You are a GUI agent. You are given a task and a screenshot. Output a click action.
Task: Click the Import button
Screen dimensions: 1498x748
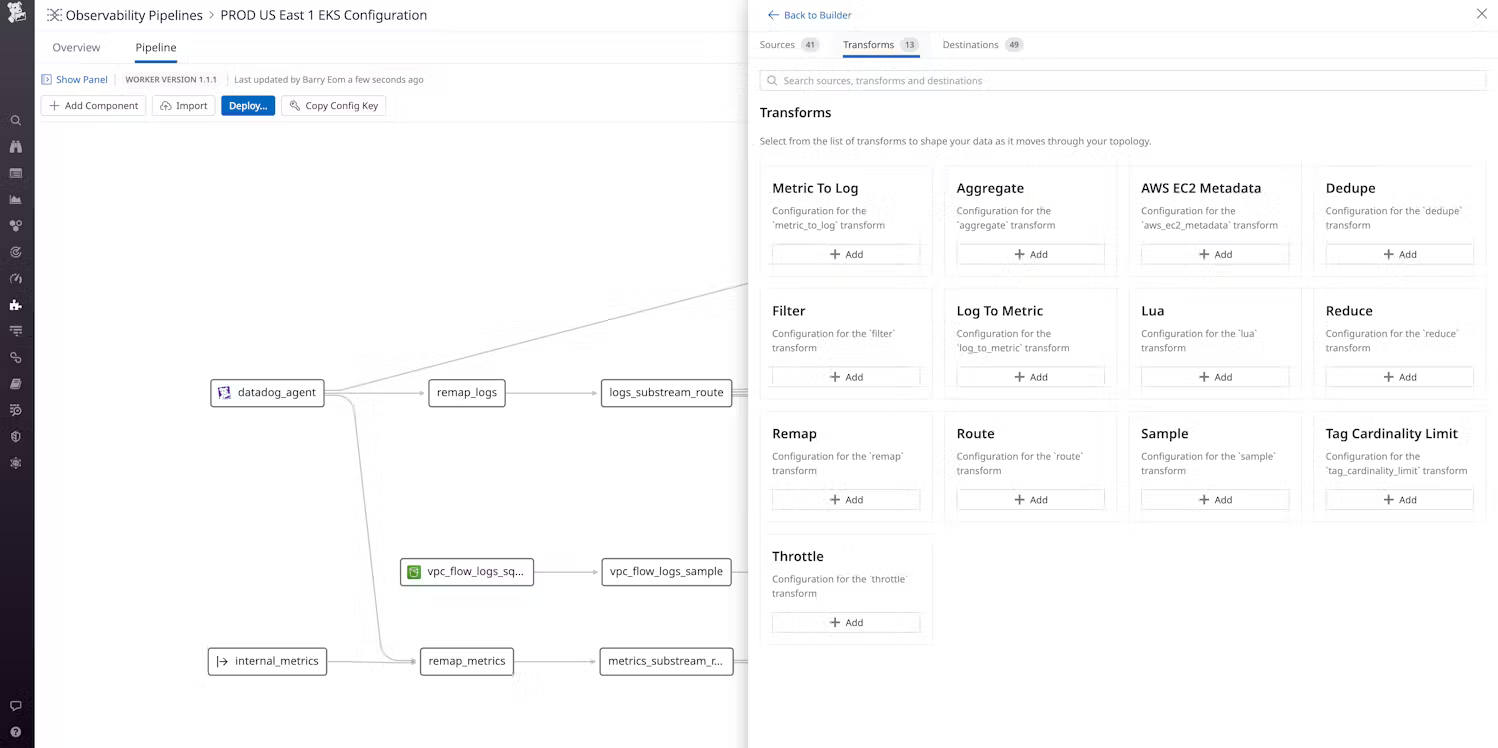click(184, 106)
